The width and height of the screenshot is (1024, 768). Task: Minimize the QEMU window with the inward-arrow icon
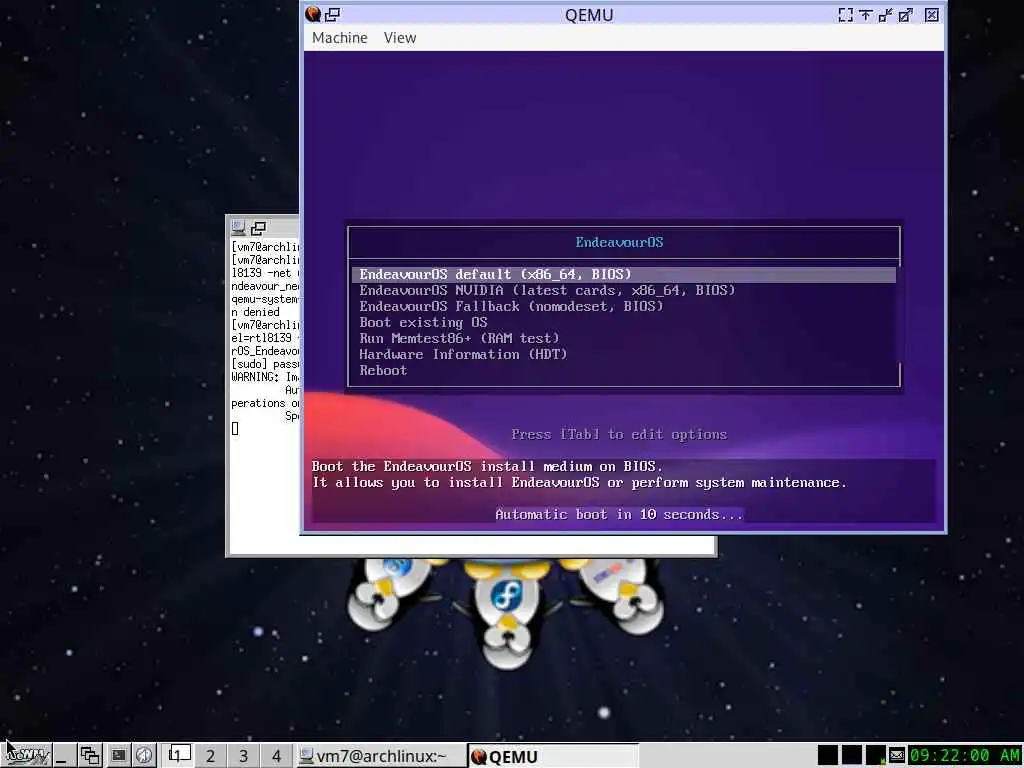click(886, 14)
